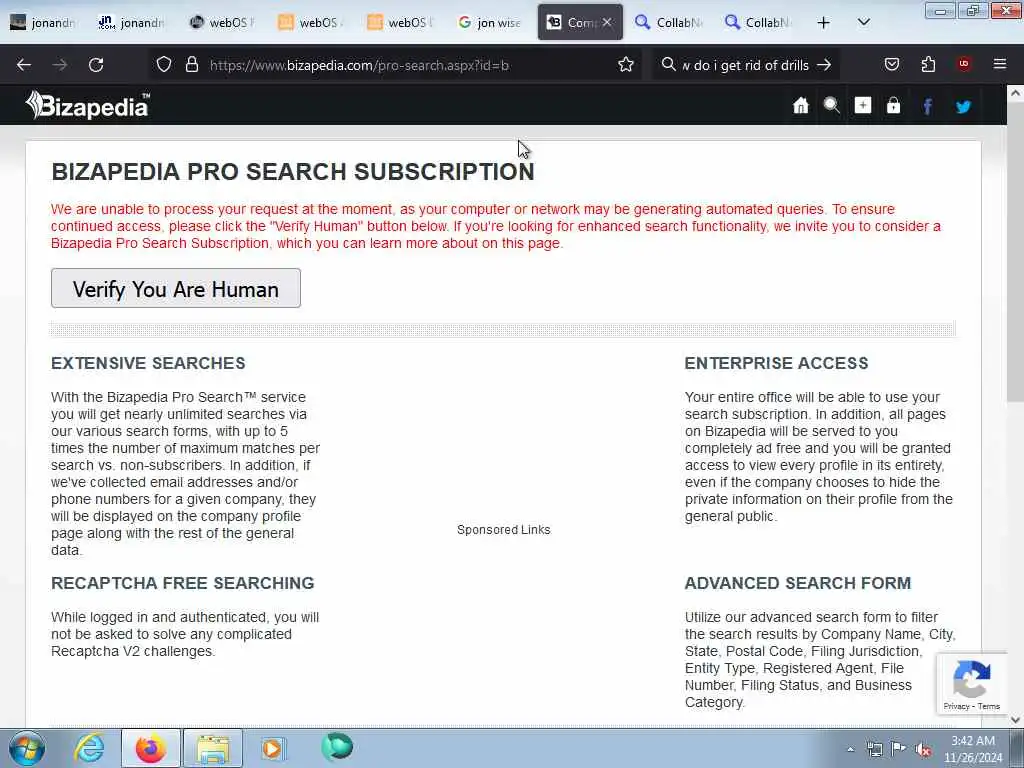Open the media player taskbar icon
Screen dimensions: 1024x768
272,748
